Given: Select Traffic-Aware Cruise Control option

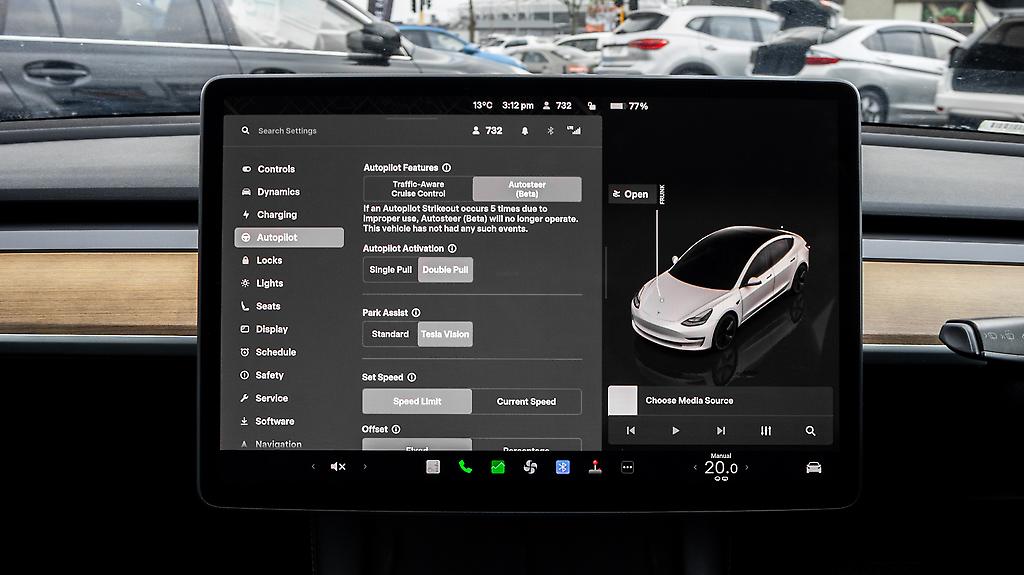Looking at the screenshot, I should tap(418, 189).
